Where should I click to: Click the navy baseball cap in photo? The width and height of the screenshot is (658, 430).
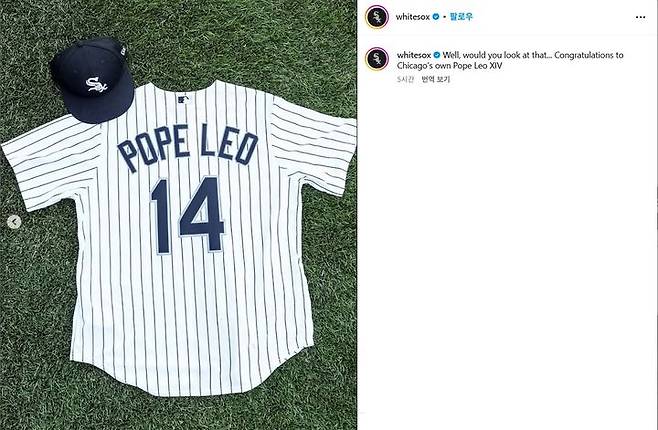[93, 81]
